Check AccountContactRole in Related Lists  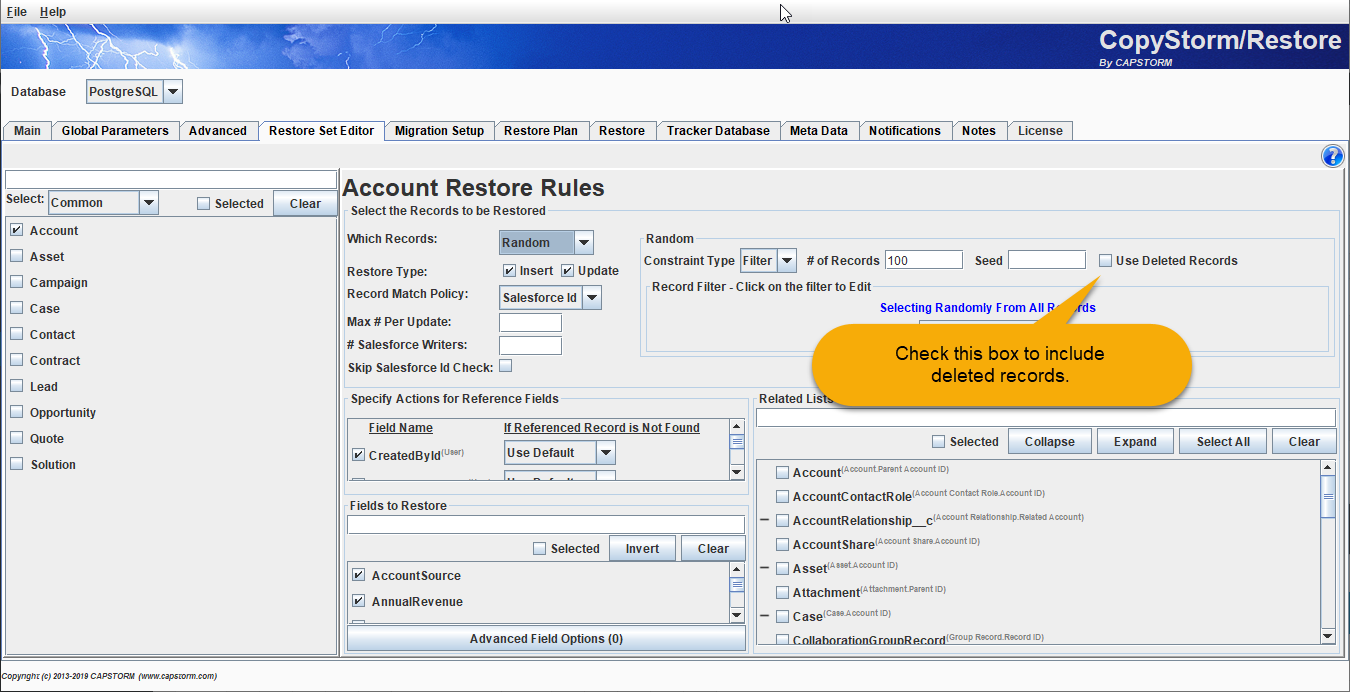coord(783,496)
